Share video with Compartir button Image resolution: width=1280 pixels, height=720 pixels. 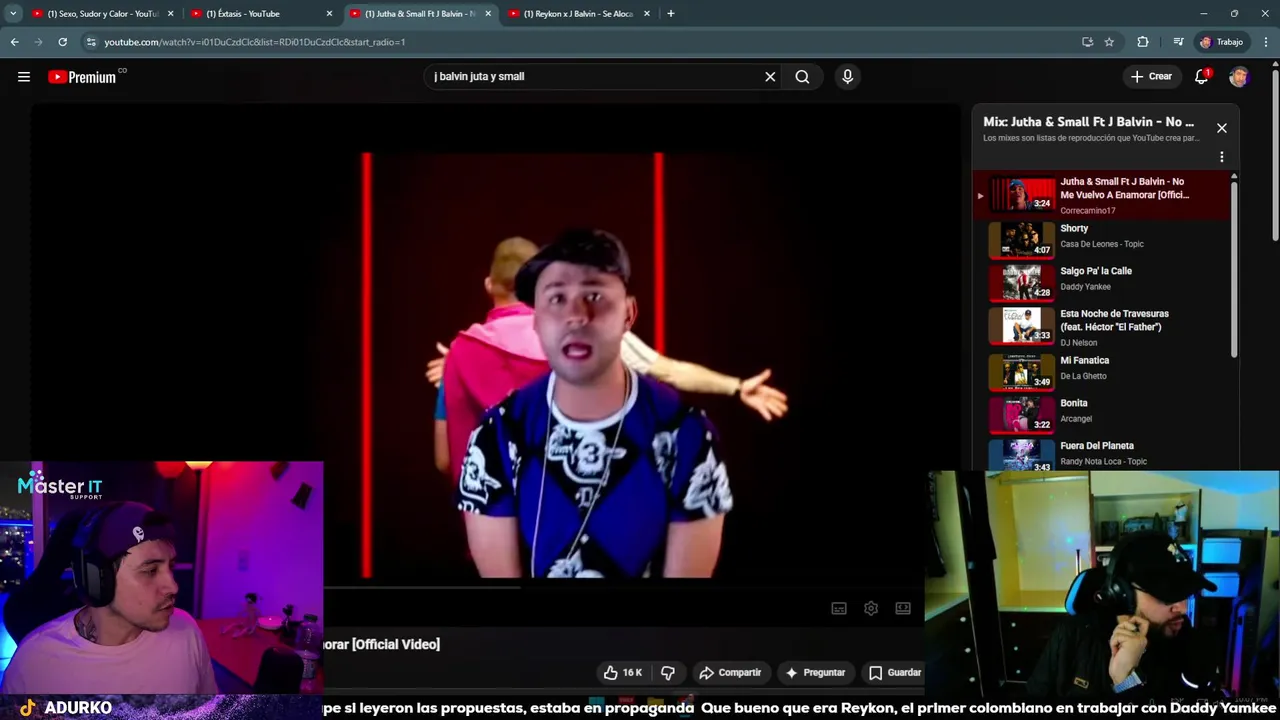730,672
